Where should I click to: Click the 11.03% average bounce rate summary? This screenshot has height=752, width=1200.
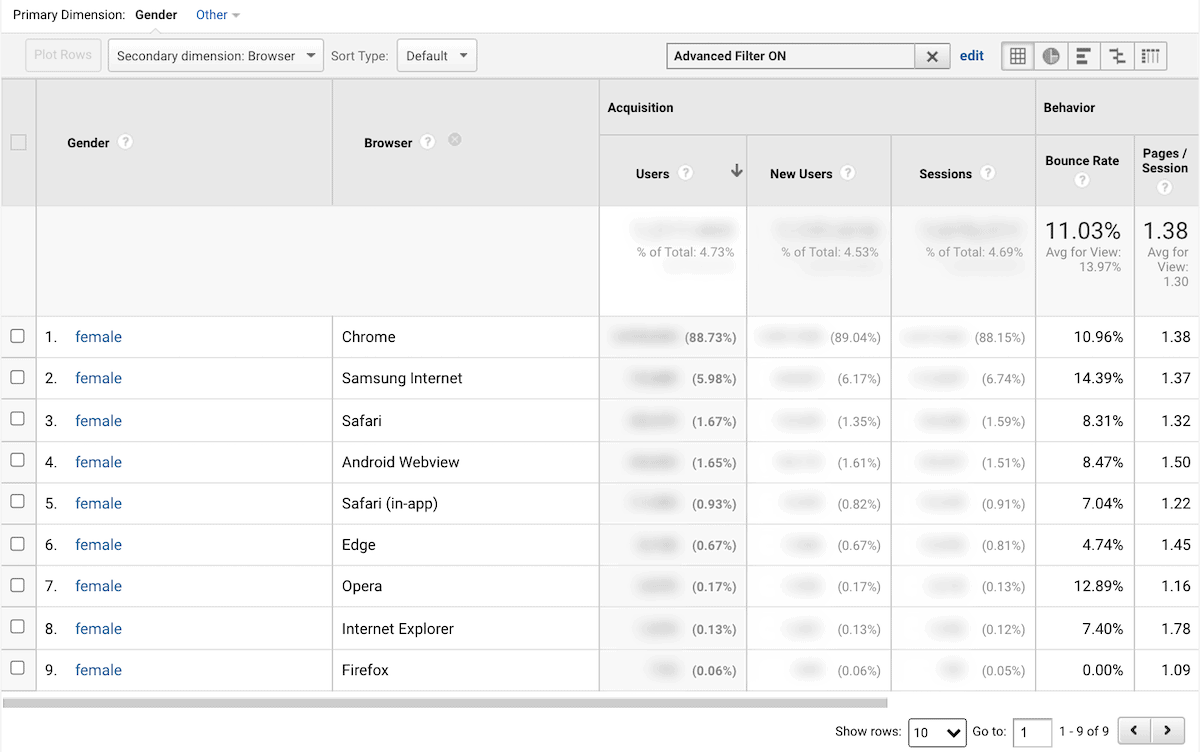tap(1083, 231)
